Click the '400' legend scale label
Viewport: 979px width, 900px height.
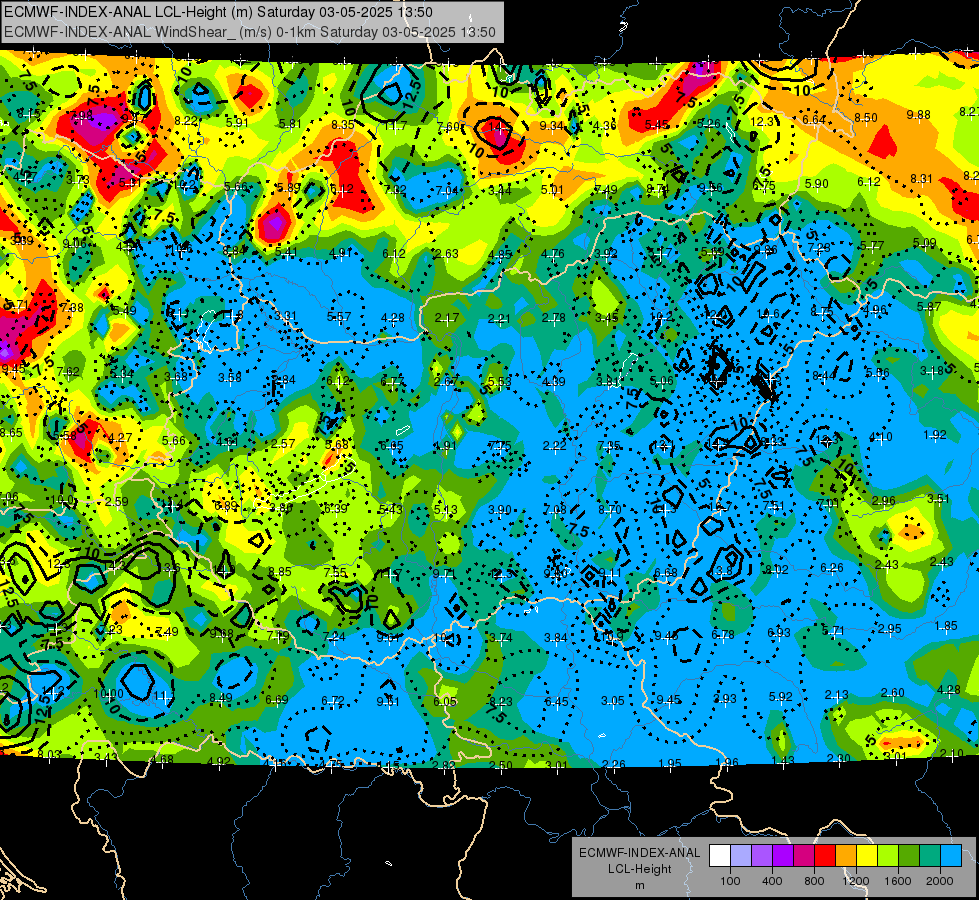point(772,881)
